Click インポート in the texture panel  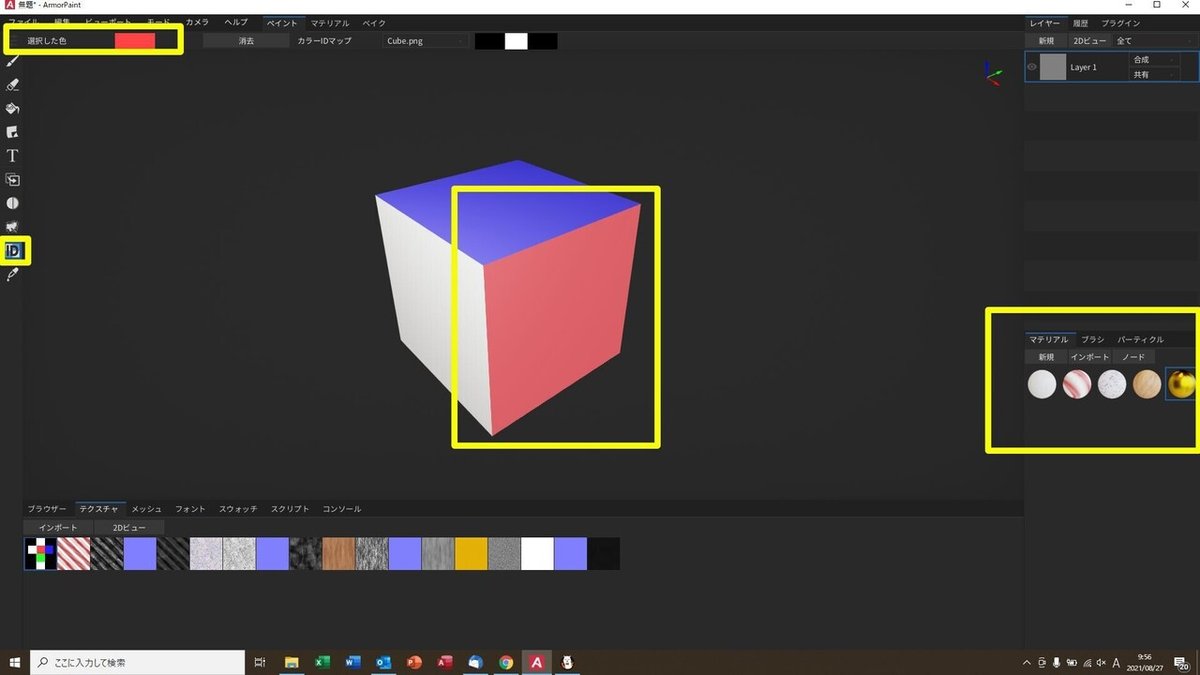pos(58,527)
